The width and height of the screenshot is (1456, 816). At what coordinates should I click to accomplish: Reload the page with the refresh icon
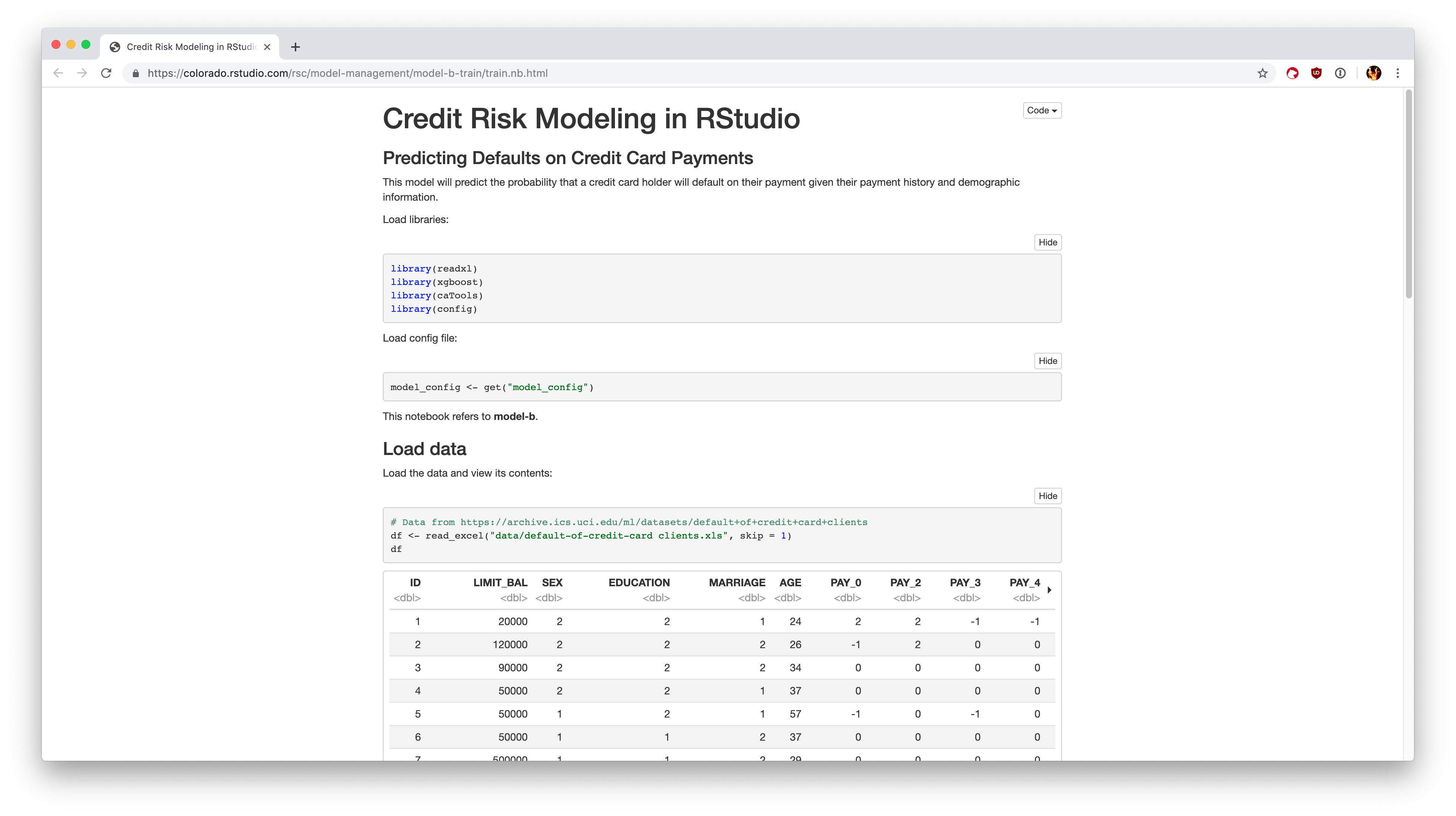106,73
